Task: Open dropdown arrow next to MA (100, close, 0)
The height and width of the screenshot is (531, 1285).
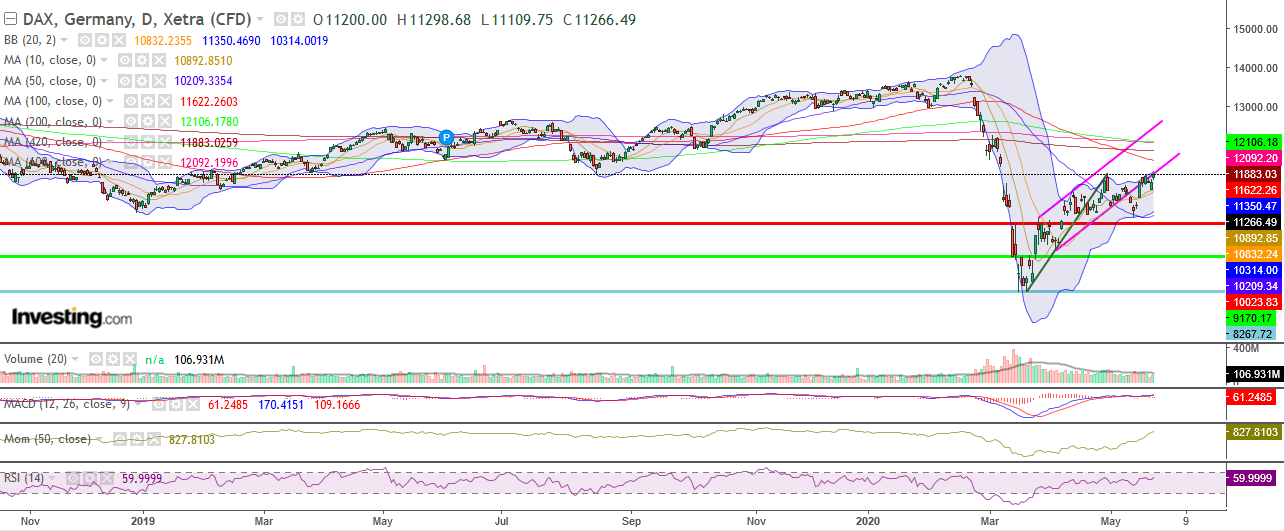Action: (110, 101)
